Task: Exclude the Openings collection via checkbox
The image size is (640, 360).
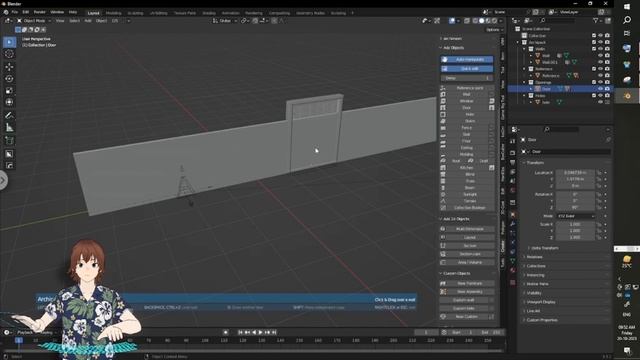Action: click(594, 82)
